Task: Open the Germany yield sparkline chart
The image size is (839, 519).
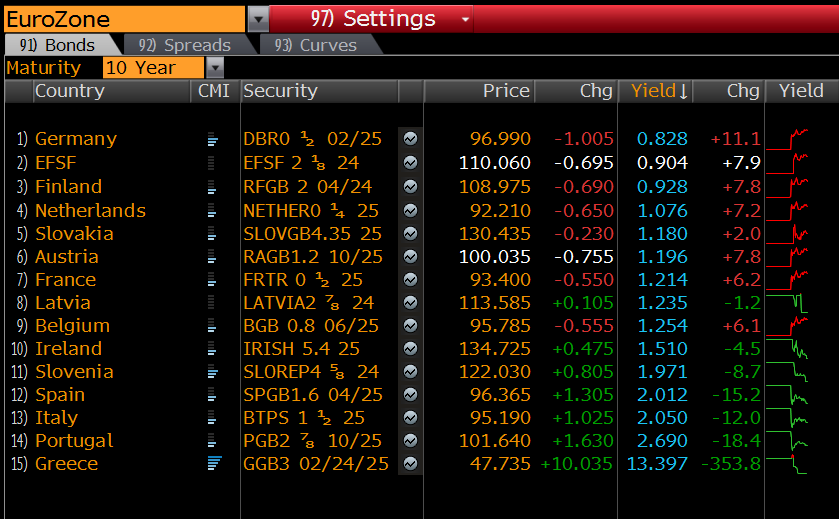Action: point(787,139)
